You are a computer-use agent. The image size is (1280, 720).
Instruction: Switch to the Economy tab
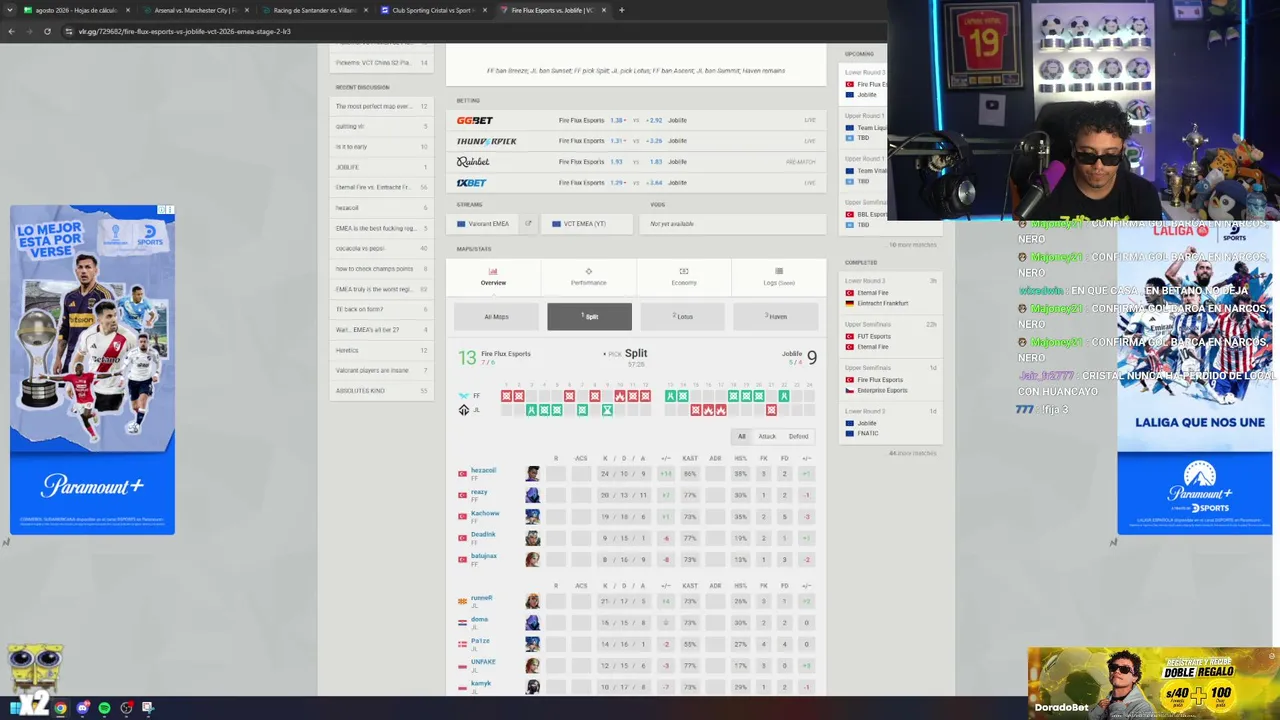(x=684, y=276)
